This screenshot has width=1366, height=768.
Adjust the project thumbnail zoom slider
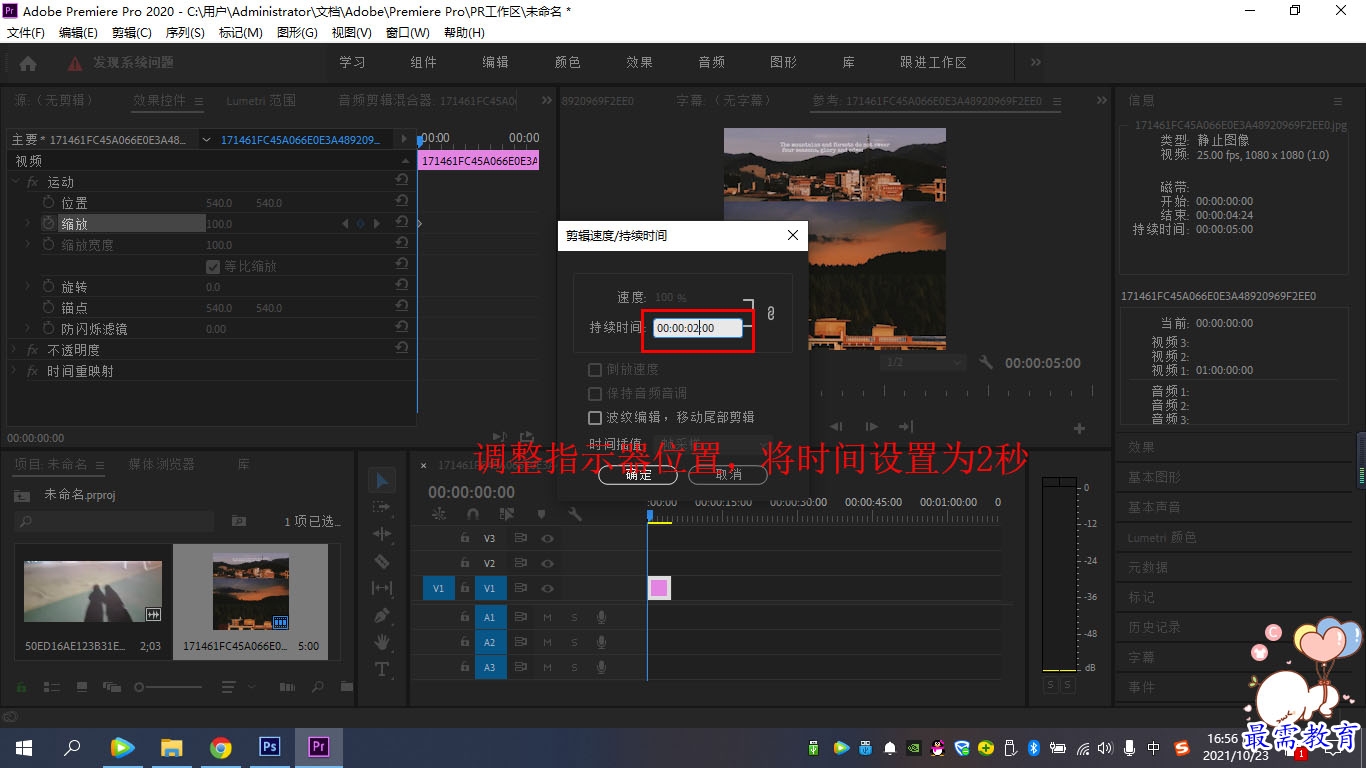pyautogui.click(x=168, y=687)
